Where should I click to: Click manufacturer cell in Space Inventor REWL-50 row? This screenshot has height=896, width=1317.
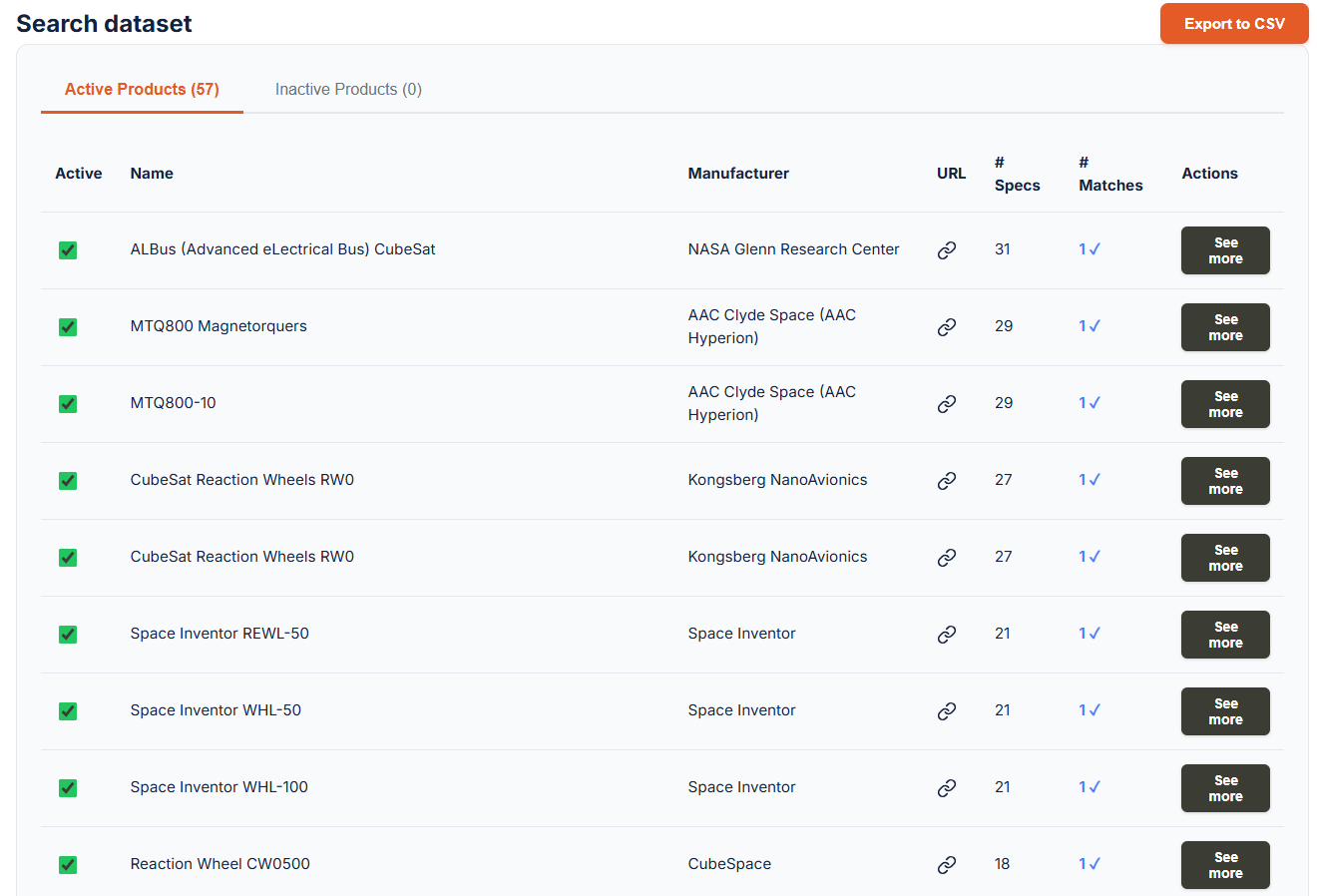pos(741,634)
